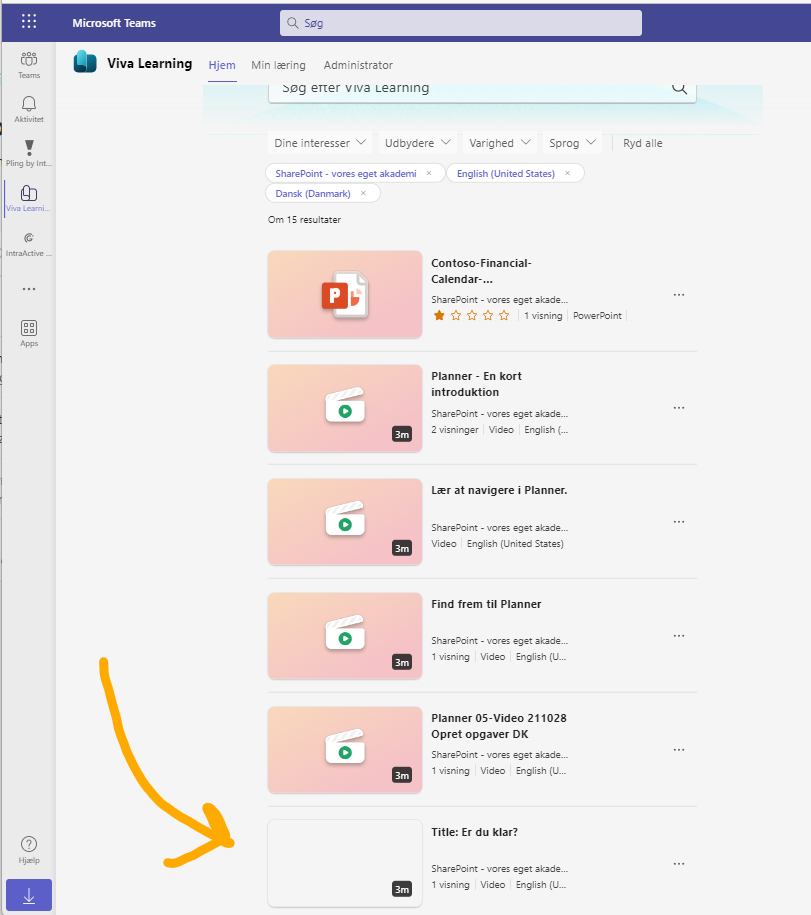The width and height of the screenshot is (811, 915).
Task: Click the Microsoft Teams title text
Action: (x=114, y=23)
